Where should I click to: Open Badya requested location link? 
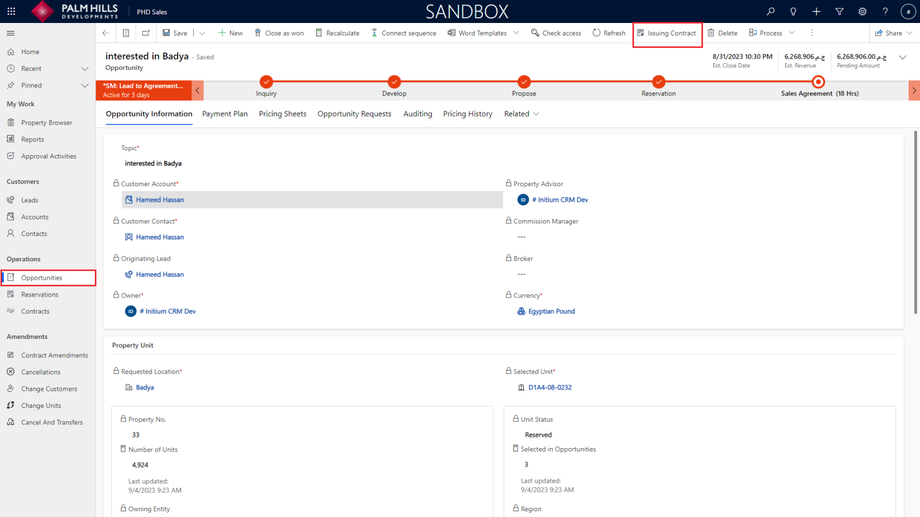point(145,387)
